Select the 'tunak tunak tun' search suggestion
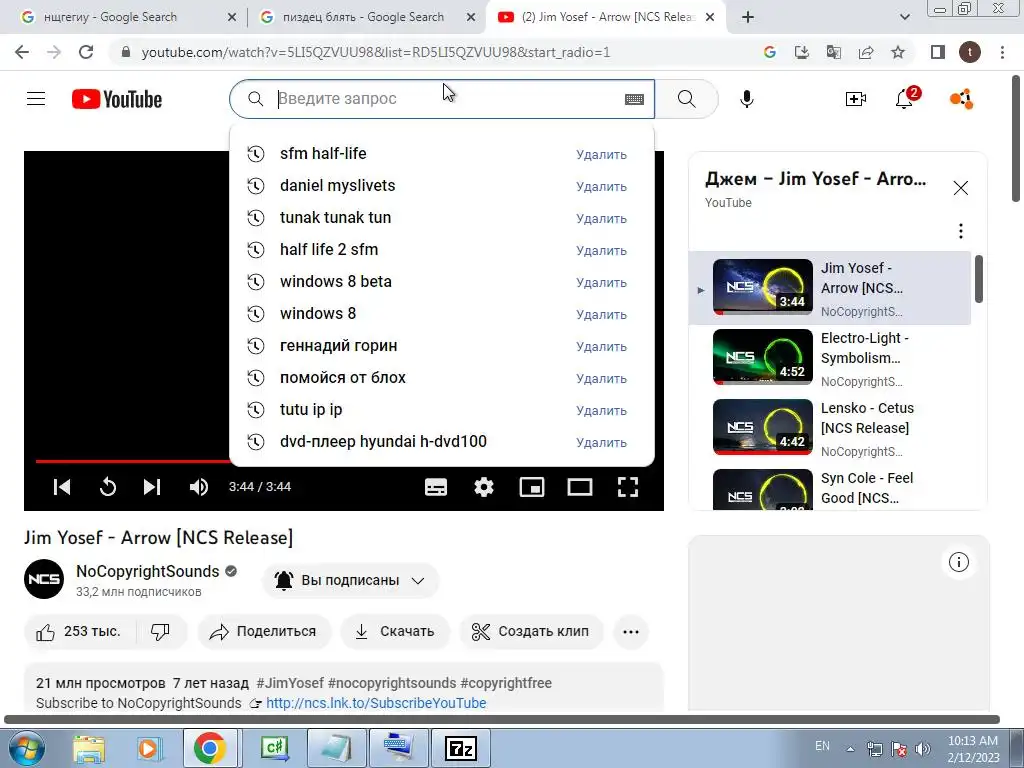The image size is (1024, 768). click(441, 217)
